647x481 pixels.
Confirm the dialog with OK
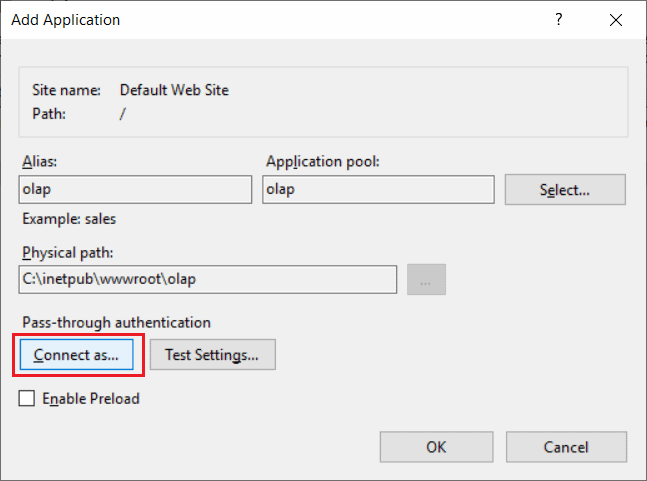(436, 446)
